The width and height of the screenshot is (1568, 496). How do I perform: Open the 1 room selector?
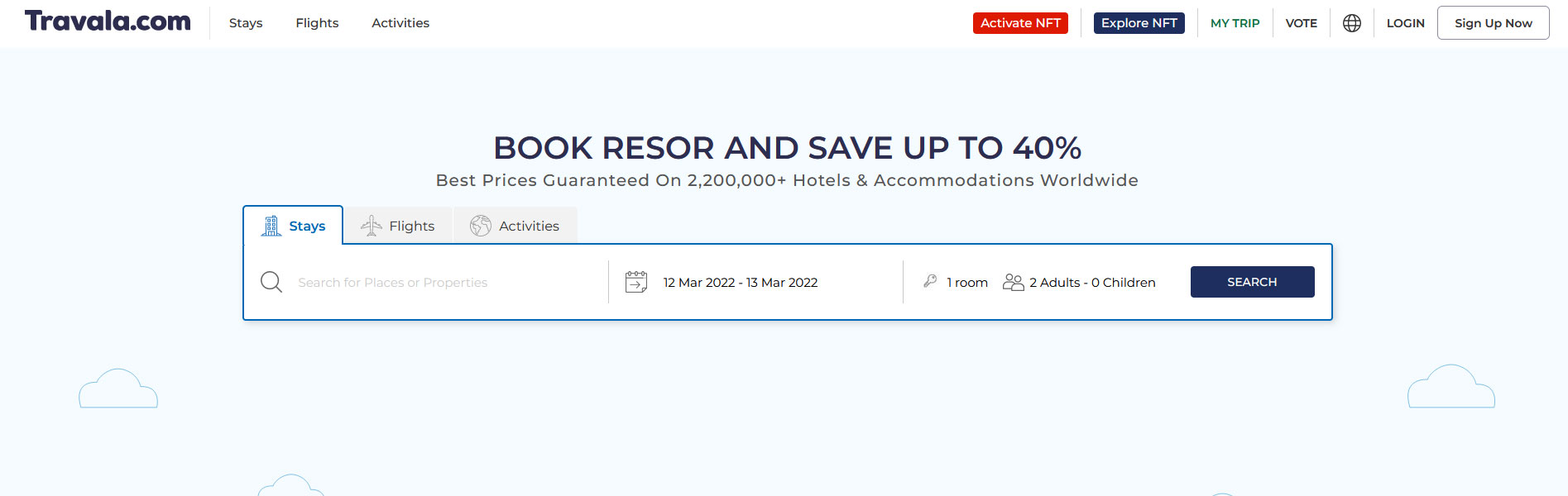click(967, 283)
